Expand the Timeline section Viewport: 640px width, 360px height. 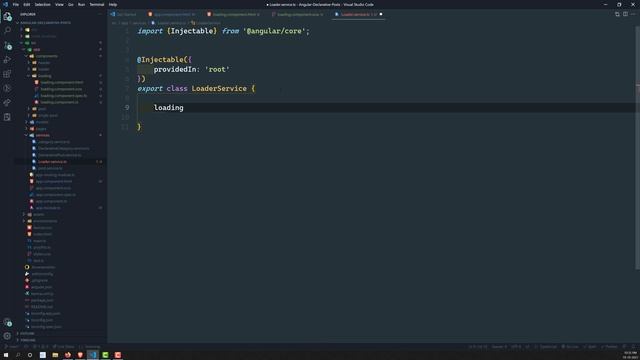pyautogui.click(x=28, y=340)
